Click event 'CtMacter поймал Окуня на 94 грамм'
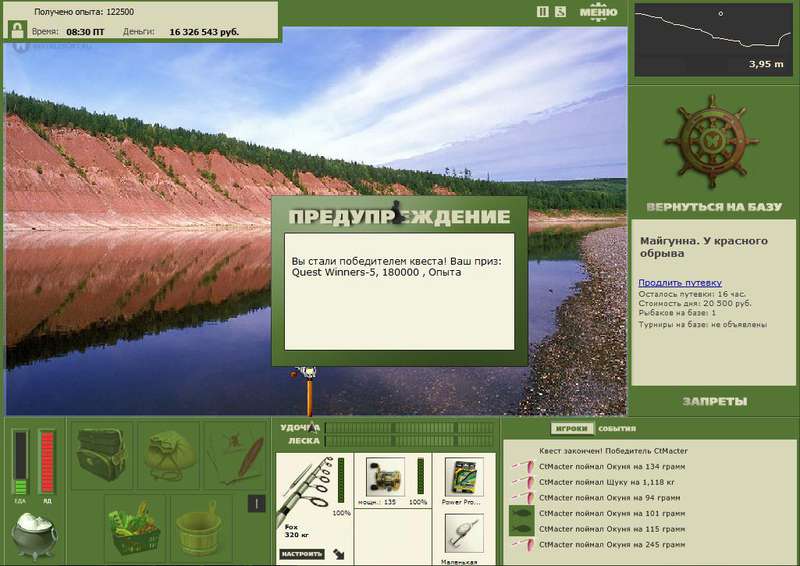 point(609,498)
